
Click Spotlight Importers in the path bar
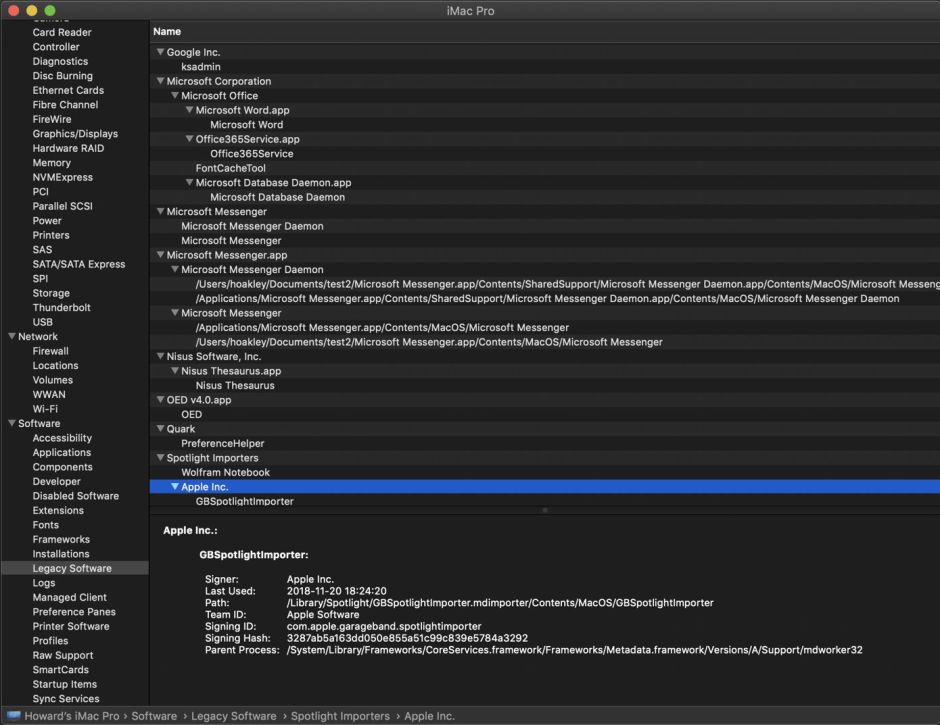tap(342, 716)
